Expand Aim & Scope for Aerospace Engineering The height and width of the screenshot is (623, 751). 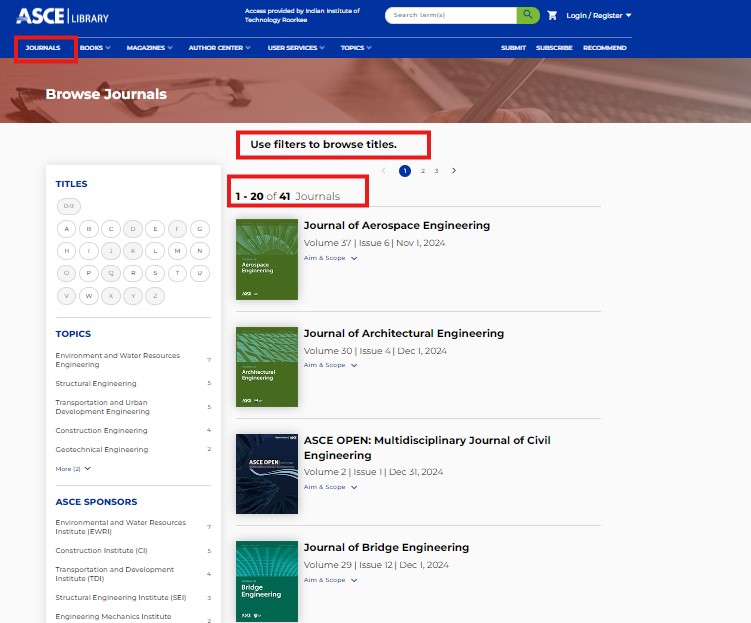tap(330, 258)
